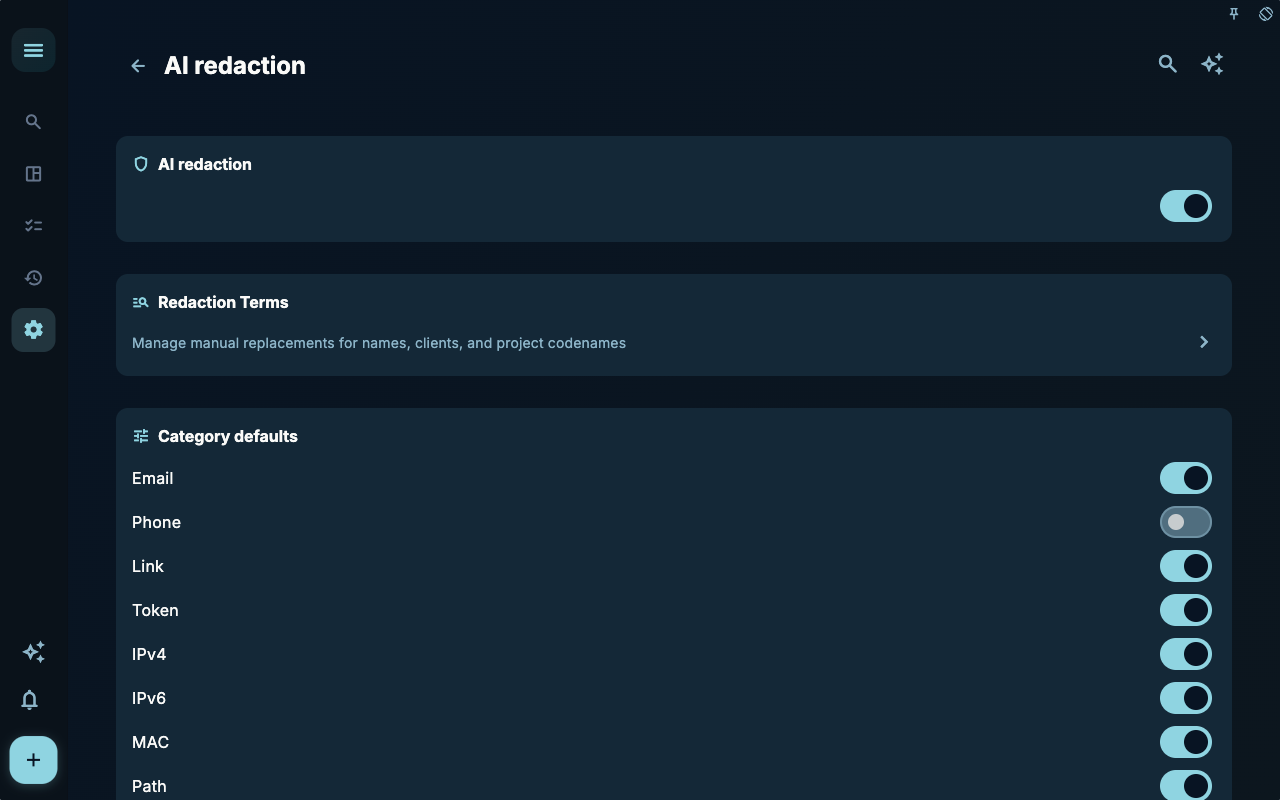The image size is (1280, 800).
Task: Click the pin icon in the title bar
Action: pyautogui.click(x=1234, y=14)
